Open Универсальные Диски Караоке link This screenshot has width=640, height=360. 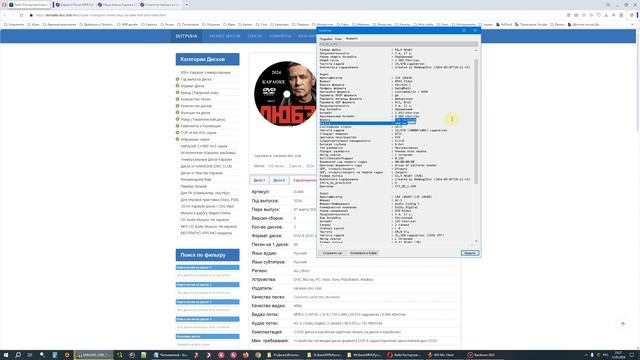tap(206, 160)
